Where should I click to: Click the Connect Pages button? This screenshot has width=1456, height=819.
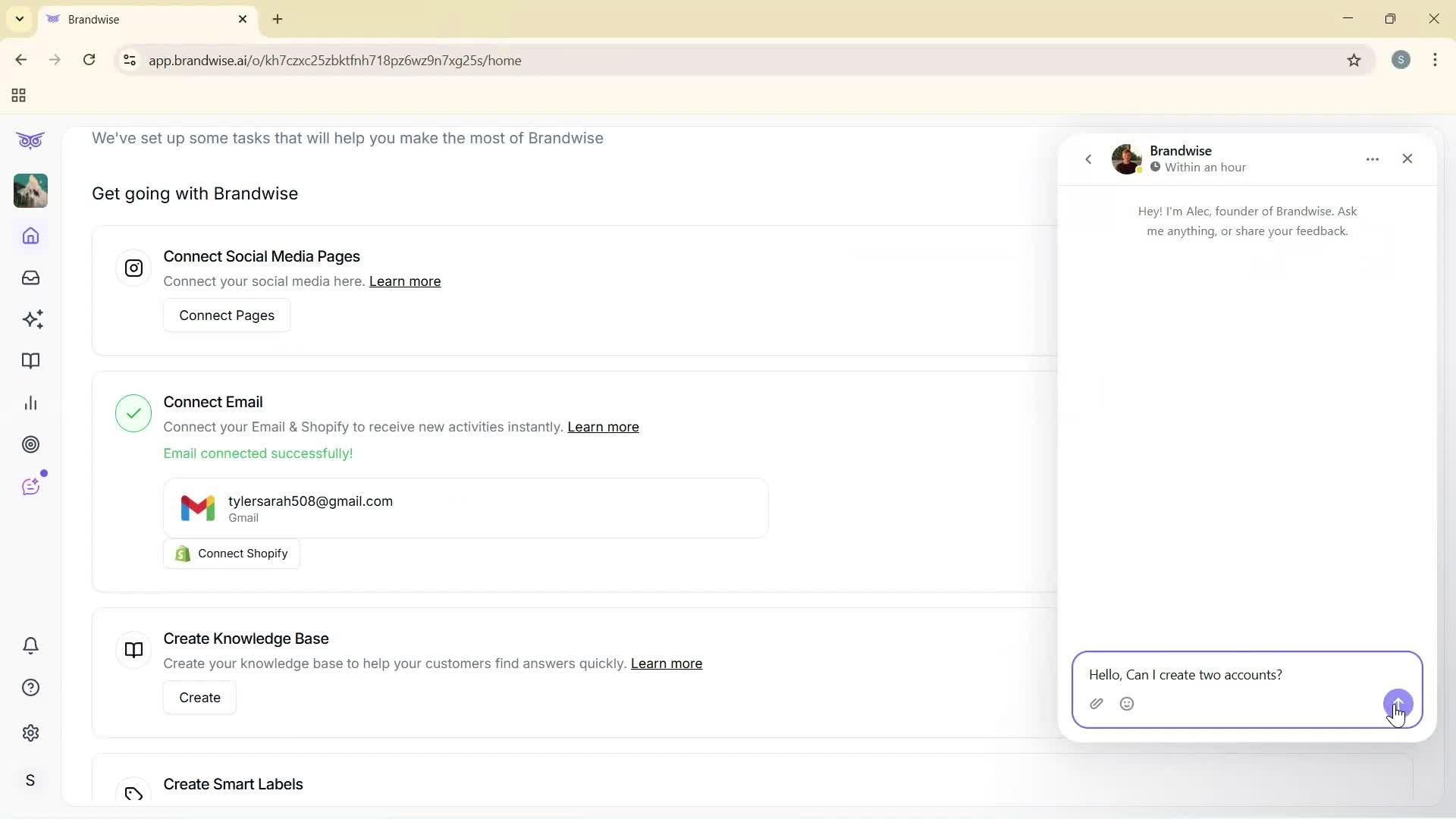[x=226, y=315]
